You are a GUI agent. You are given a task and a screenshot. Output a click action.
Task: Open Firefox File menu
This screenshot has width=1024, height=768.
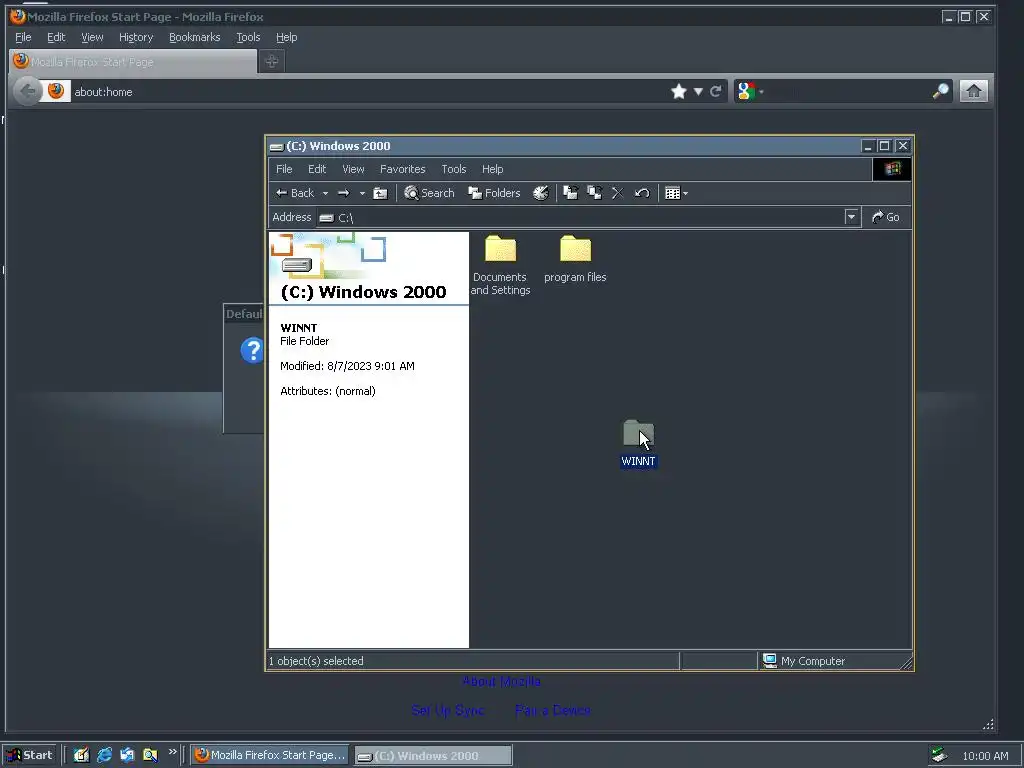(23, 37)
